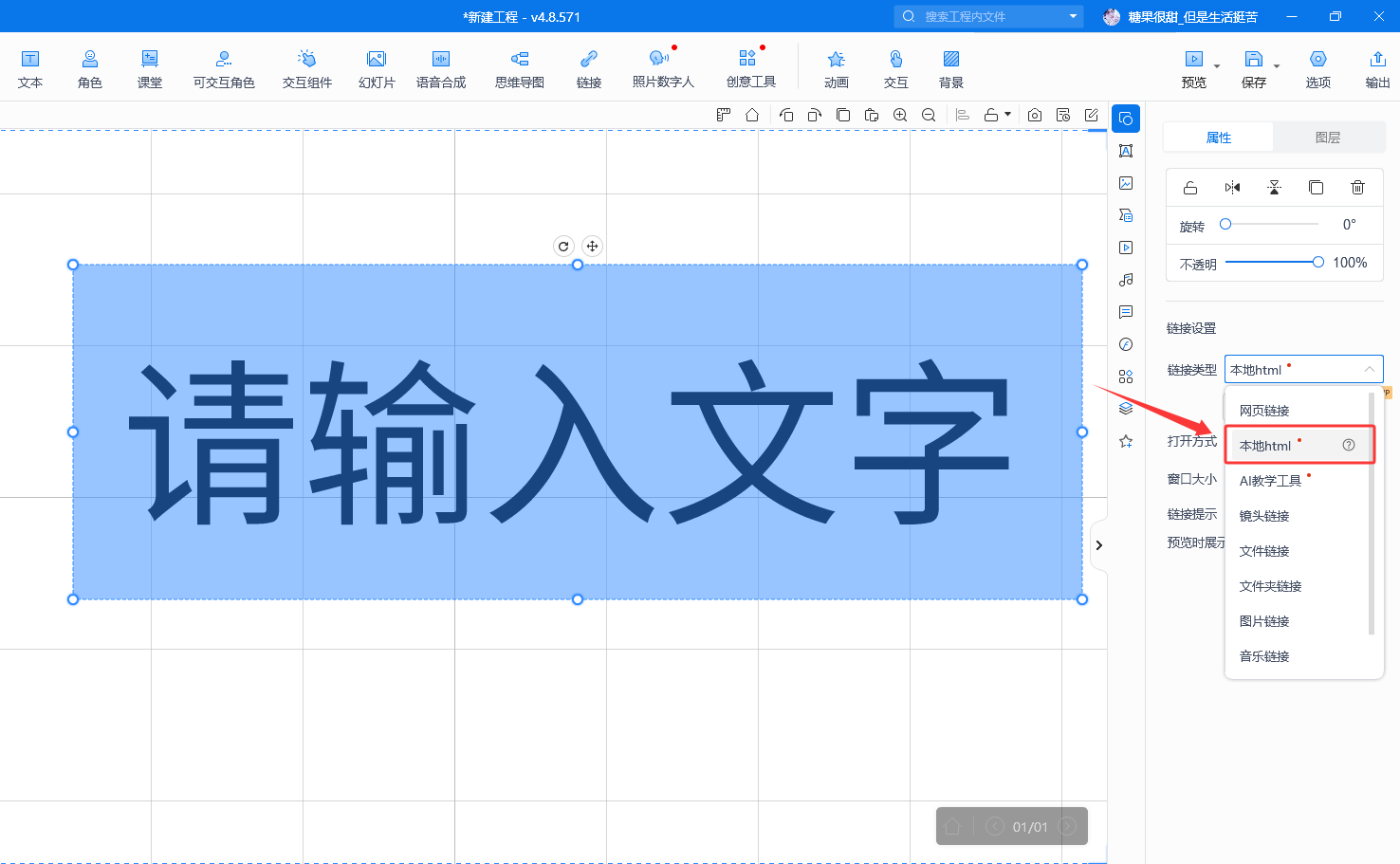Click the ruler icon above canvas
This screenshot has width=1400, height=864.
(724, 115)
